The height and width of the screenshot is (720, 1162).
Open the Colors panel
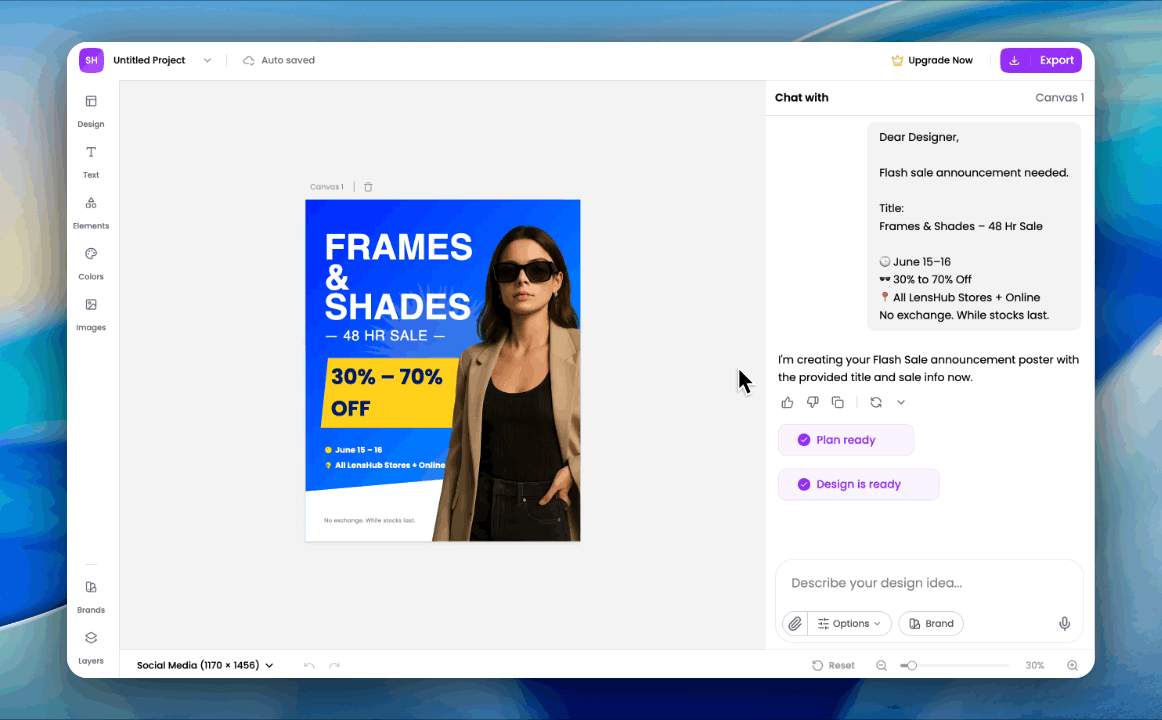click(91, 263)
